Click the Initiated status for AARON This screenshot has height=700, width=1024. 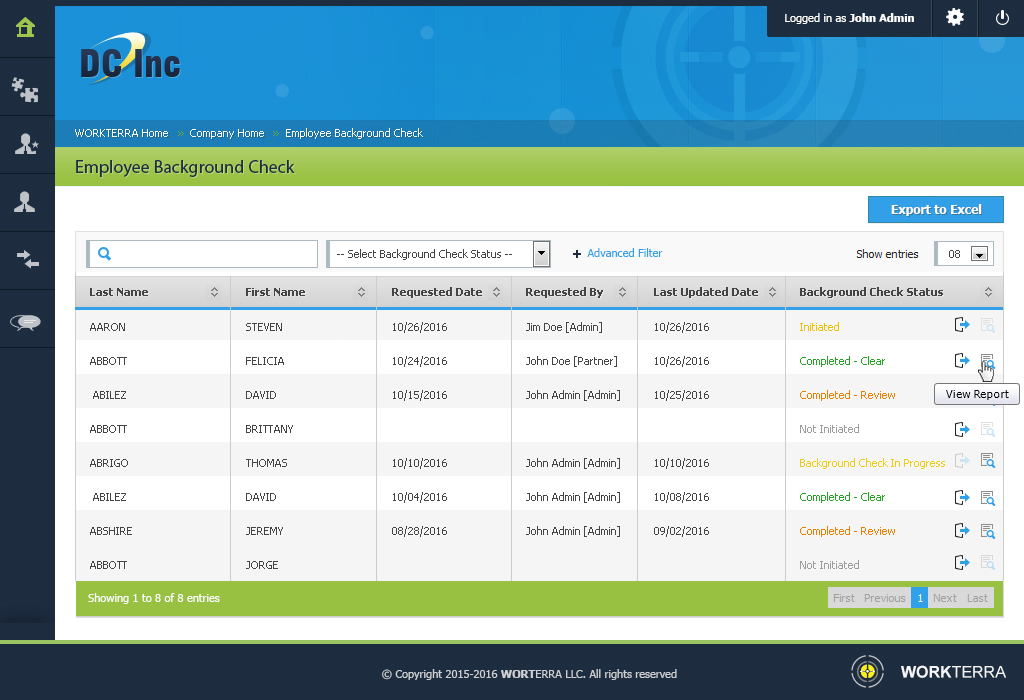819,327
